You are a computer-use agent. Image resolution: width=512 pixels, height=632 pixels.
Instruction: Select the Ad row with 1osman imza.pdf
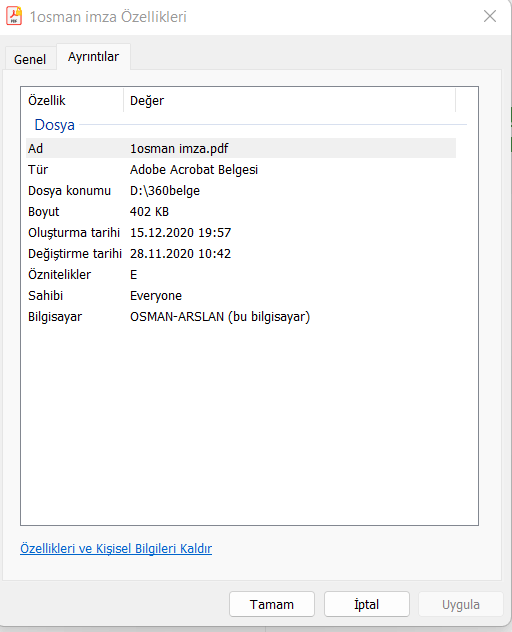tap(241, 148)
